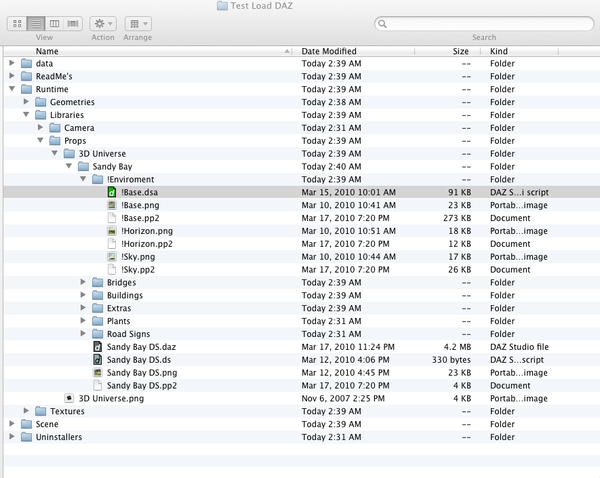Open the Action gear menu
600x478 pixels.
tap(103, 24)
